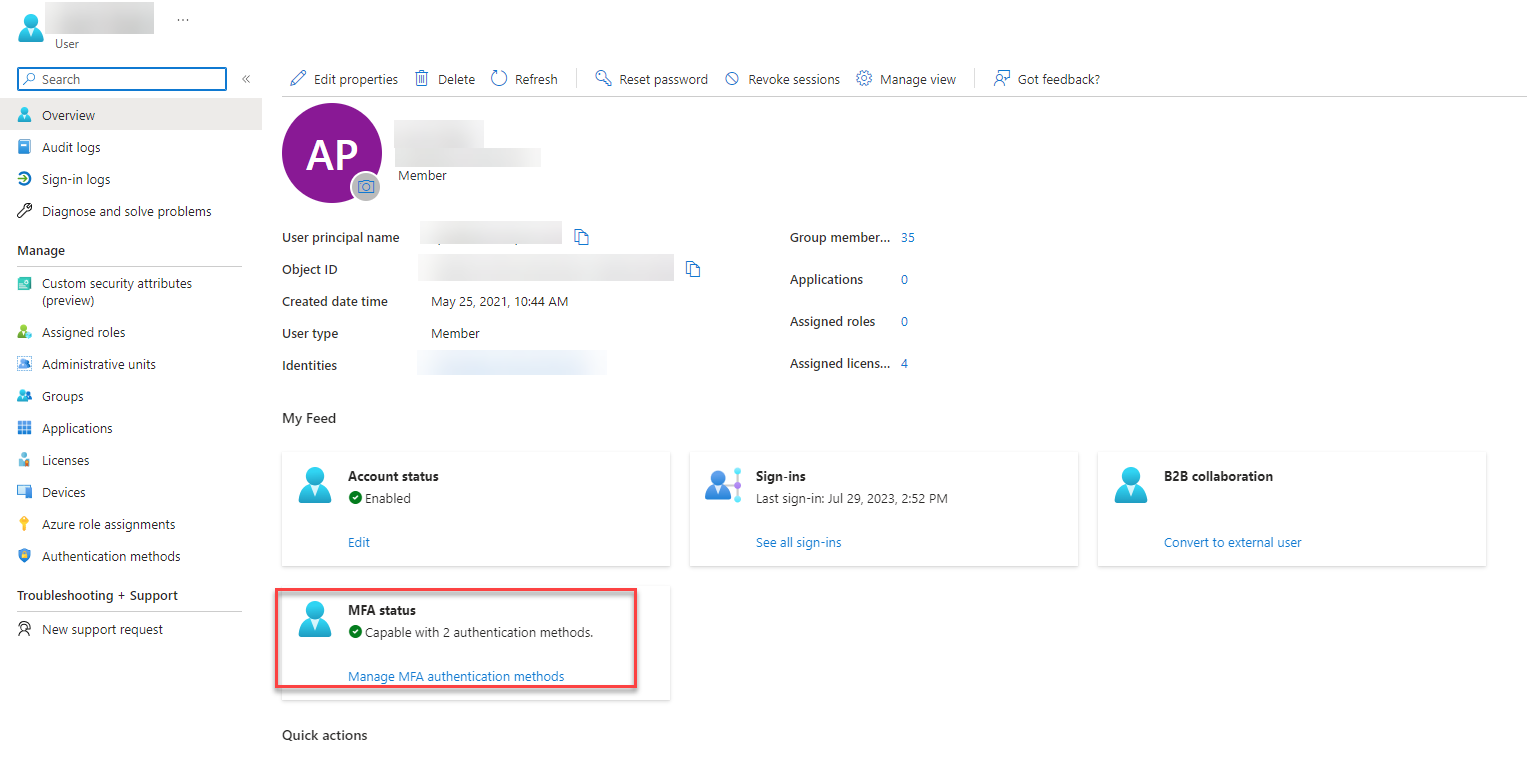Select the Edit properties pencil icon
This screenshot has height=774, width=1527.
coord(298,78)
